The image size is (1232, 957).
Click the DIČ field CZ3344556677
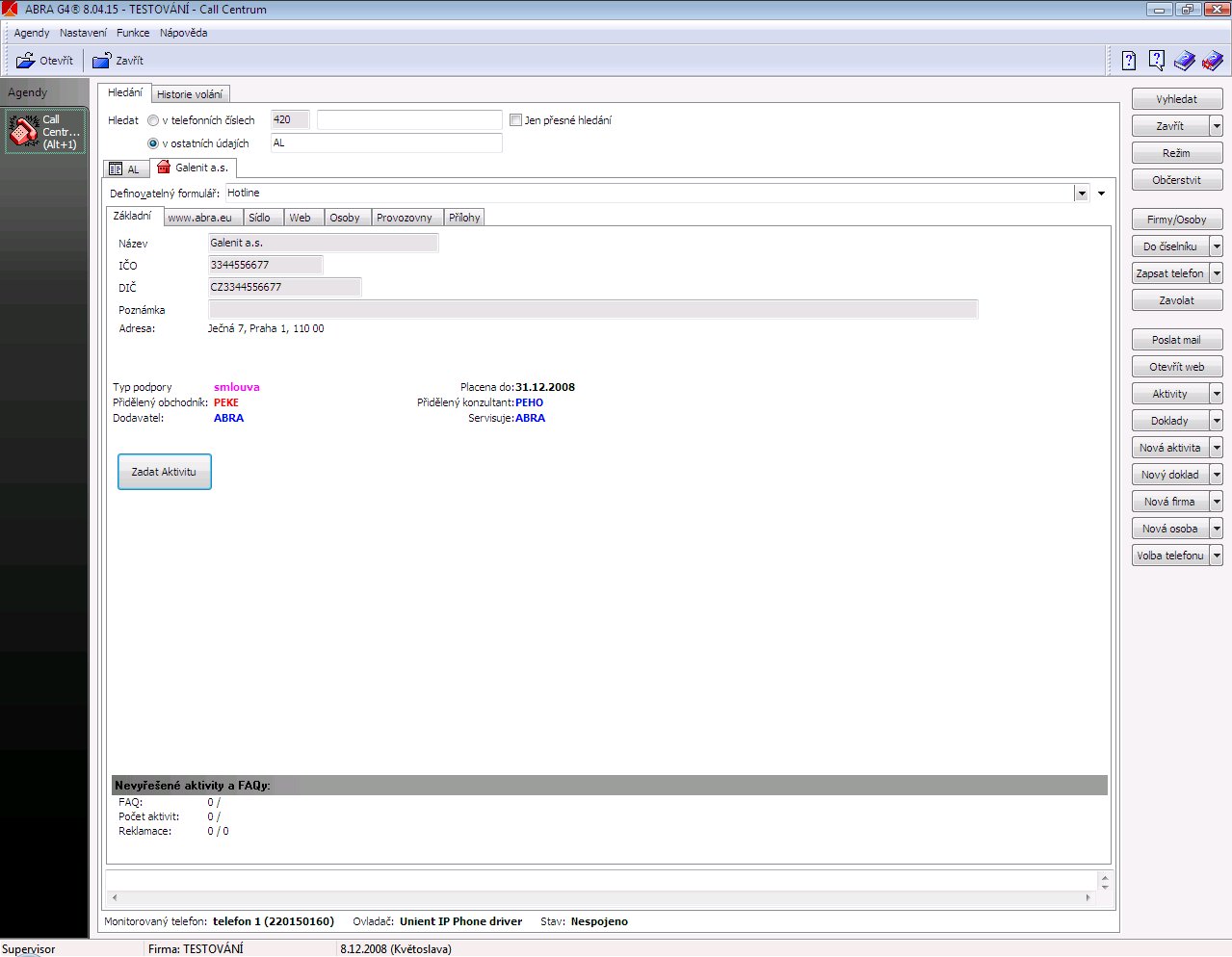(285, 287)
